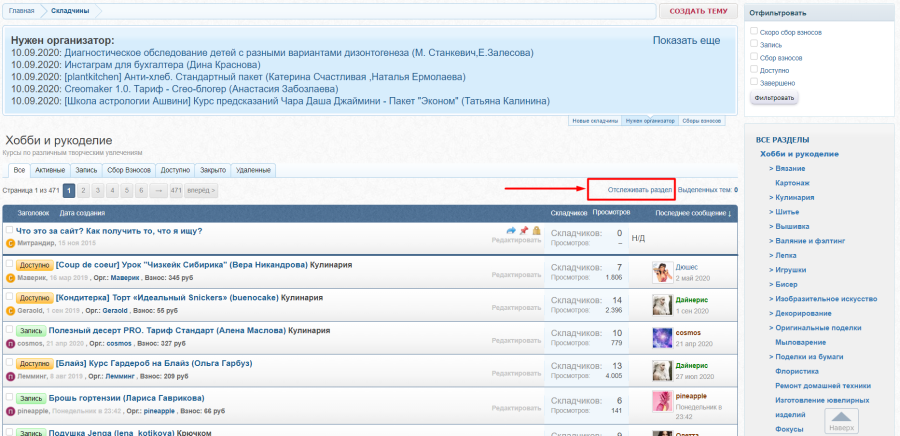Click pineapple's pink avatar image

(661, 402)
